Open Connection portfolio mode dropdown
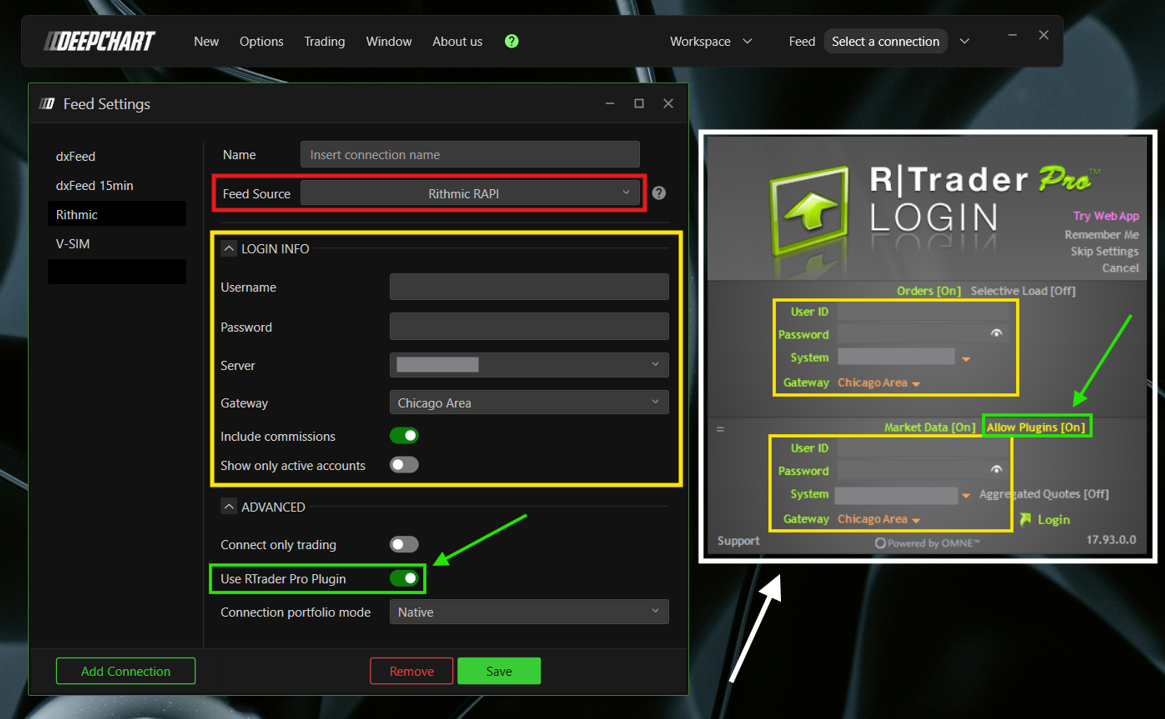1165x719 pixels. [x=529, y=612]
